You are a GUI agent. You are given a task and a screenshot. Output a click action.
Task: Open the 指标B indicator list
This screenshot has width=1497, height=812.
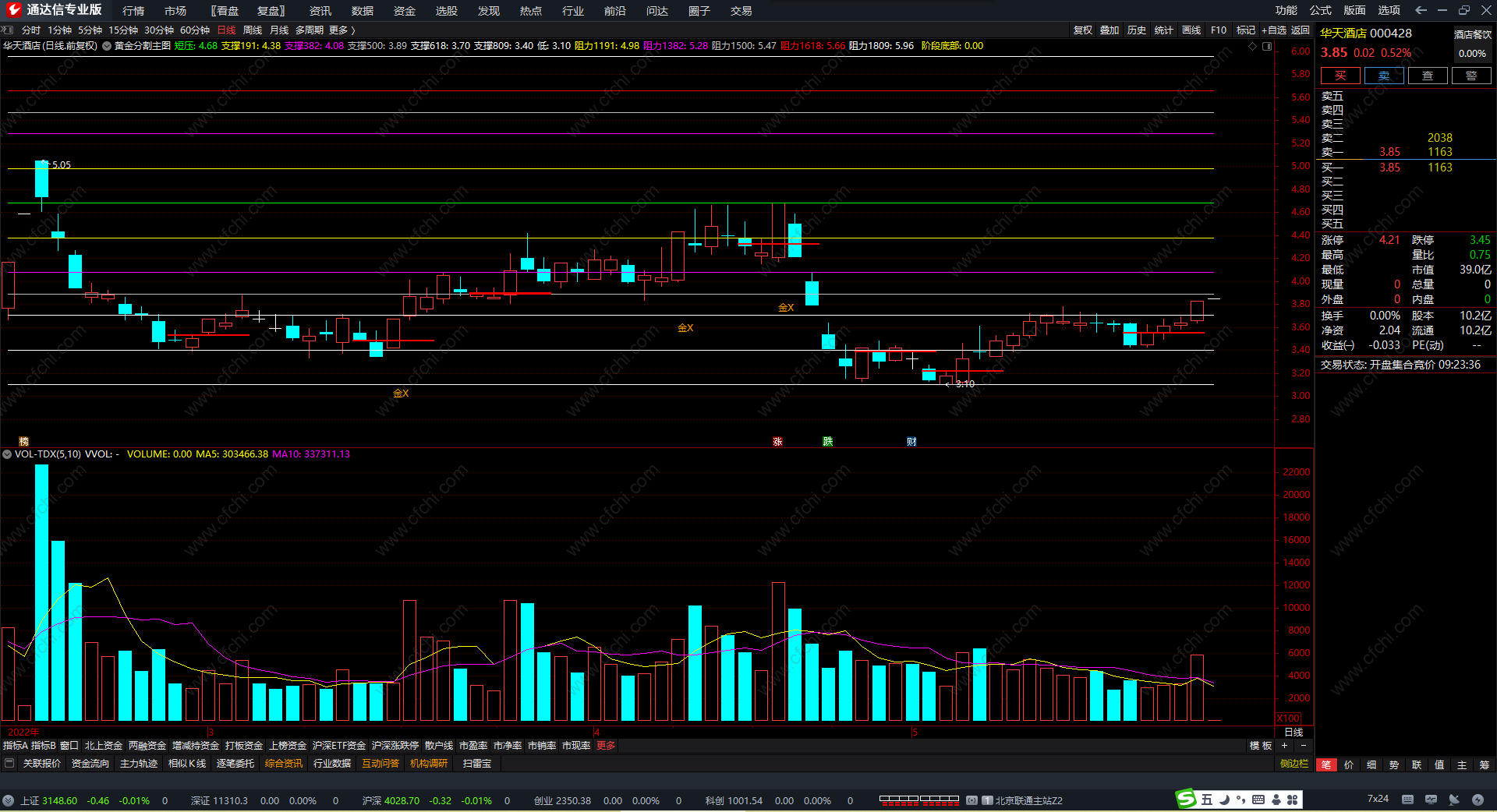pos(43,746)
